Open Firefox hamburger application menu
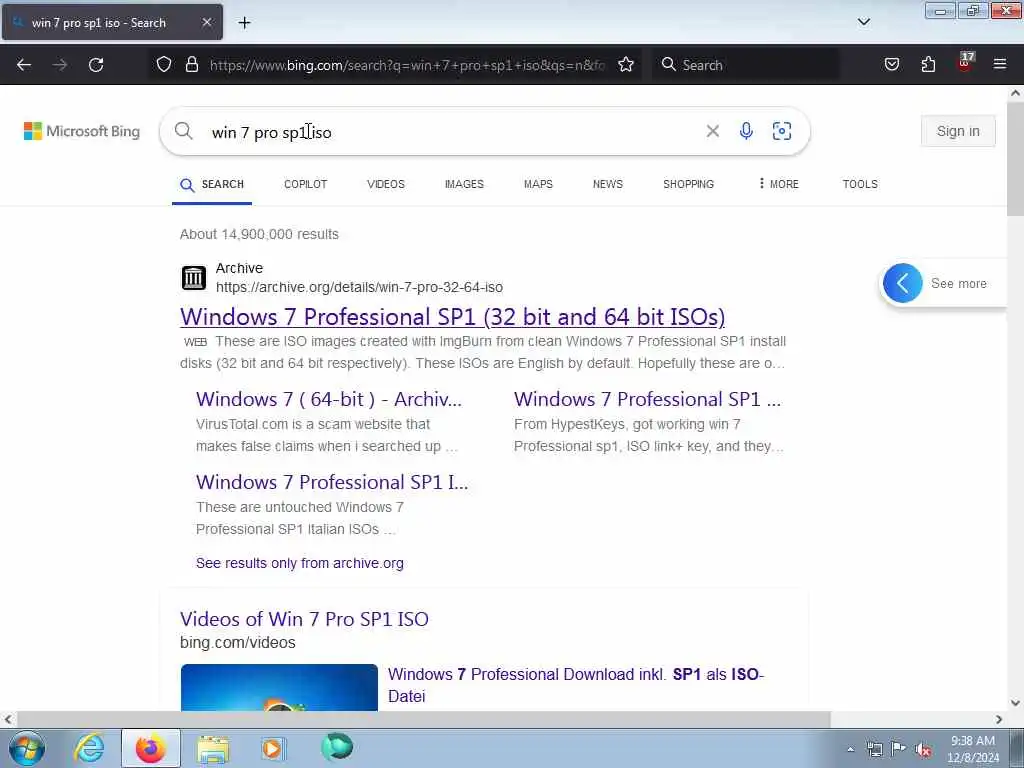Image resolution: width=1024 pixels, height=768 pixels. click(x=1000, y=65)
